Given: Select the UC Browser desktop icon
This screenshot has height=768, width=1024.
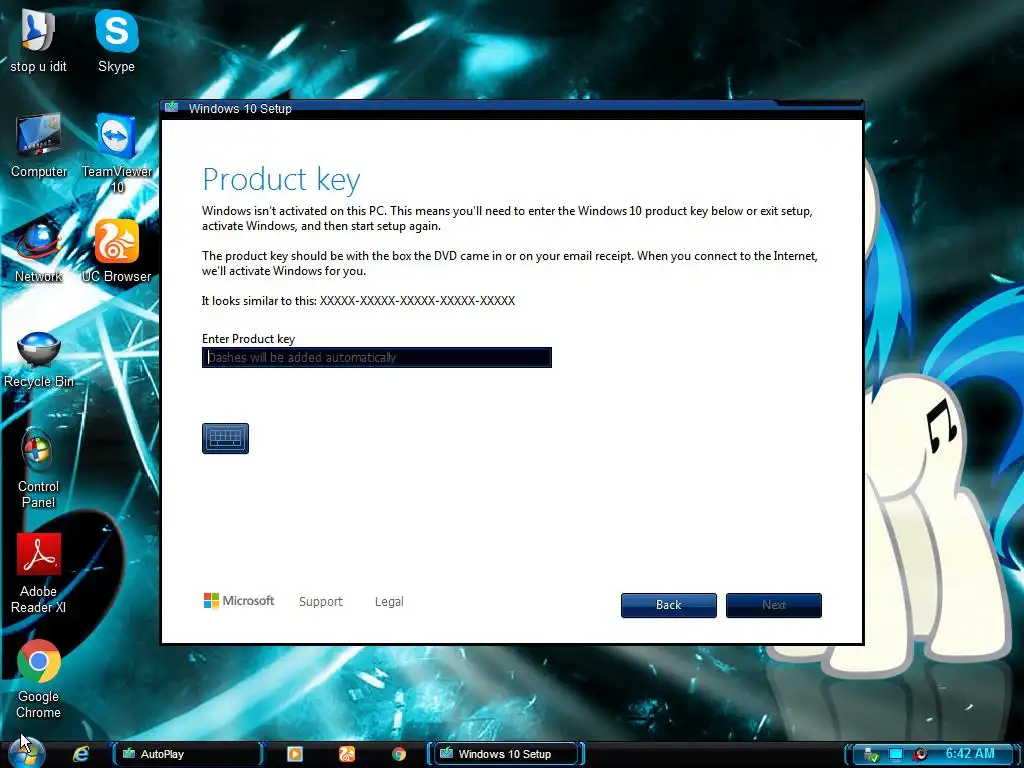Looking at the screenshot, I should [x=116, y=251].
